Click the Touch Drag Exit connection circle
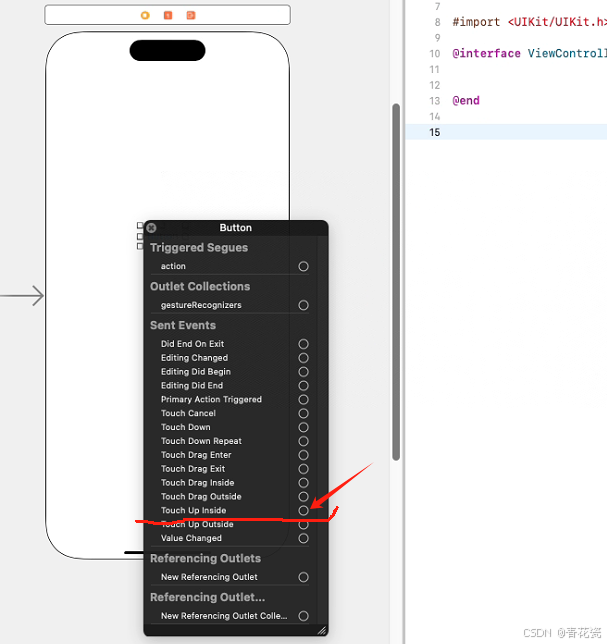607x644 pixels. click(x=304, y=469)
